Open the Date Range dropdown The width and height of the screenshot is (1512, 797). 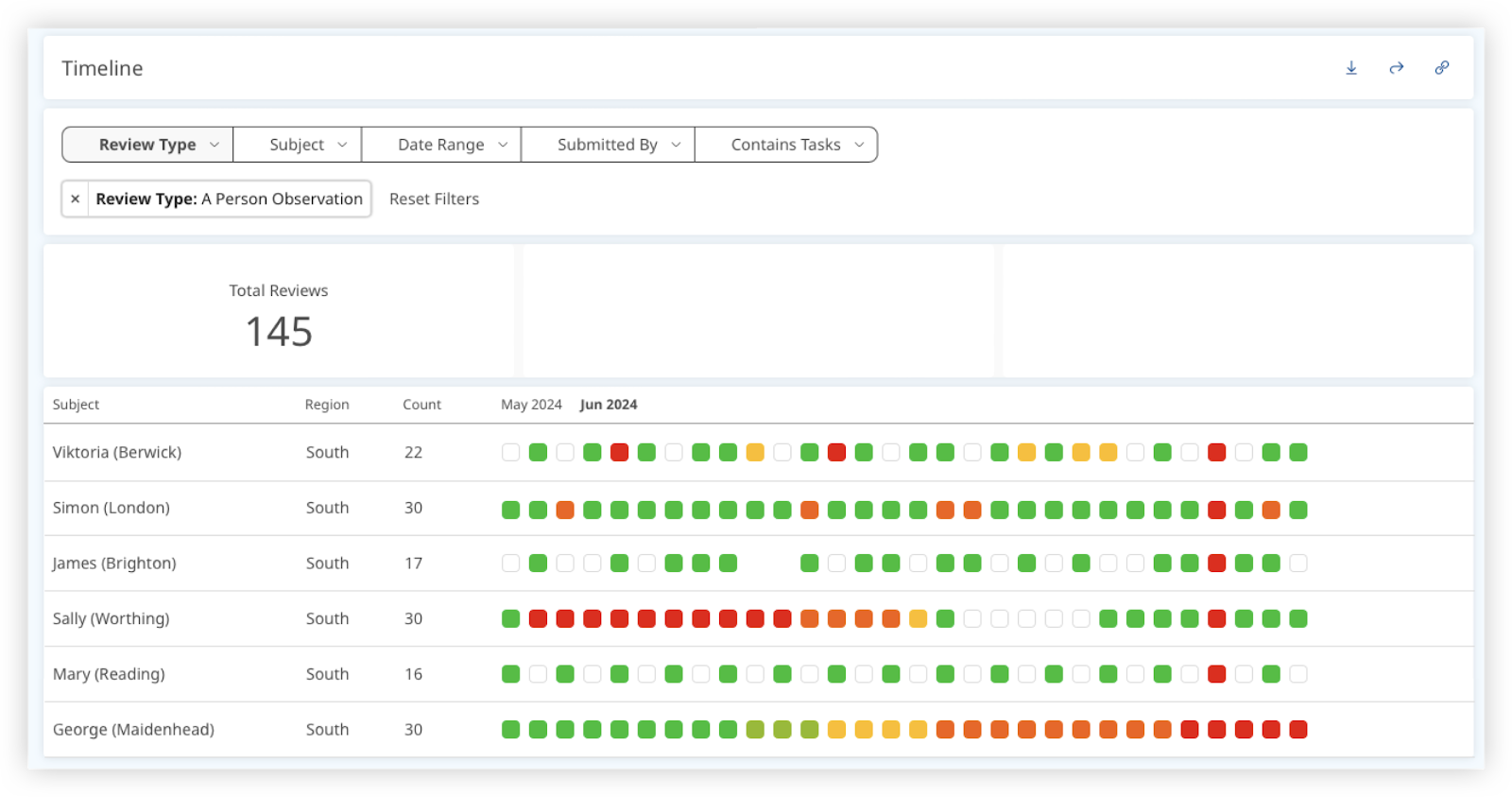coord(441,145)
